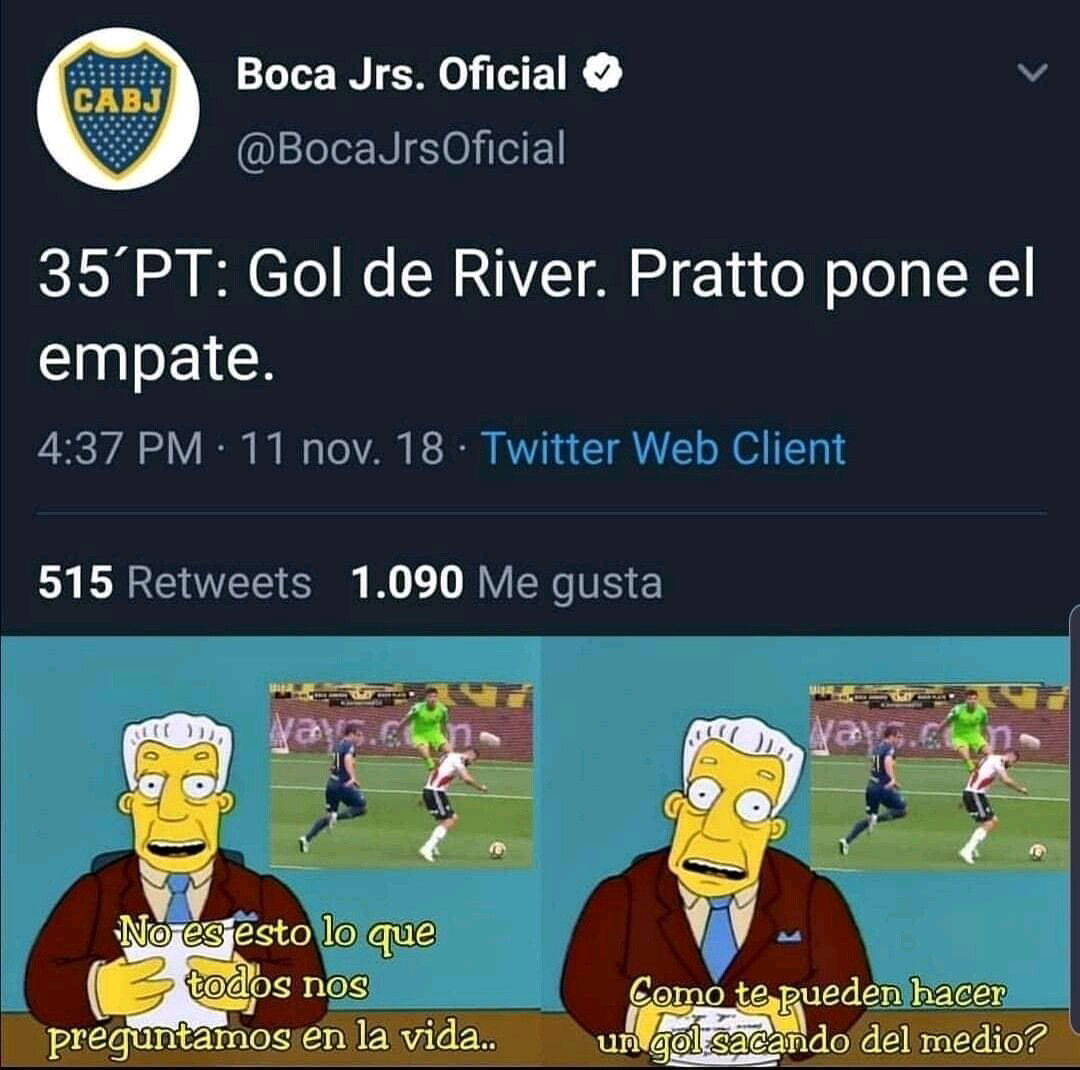The height and width of the screenshot is (1070, 1080).
Task: Open the Boca Jrs. Oficial display name
Action: (401, 73)
